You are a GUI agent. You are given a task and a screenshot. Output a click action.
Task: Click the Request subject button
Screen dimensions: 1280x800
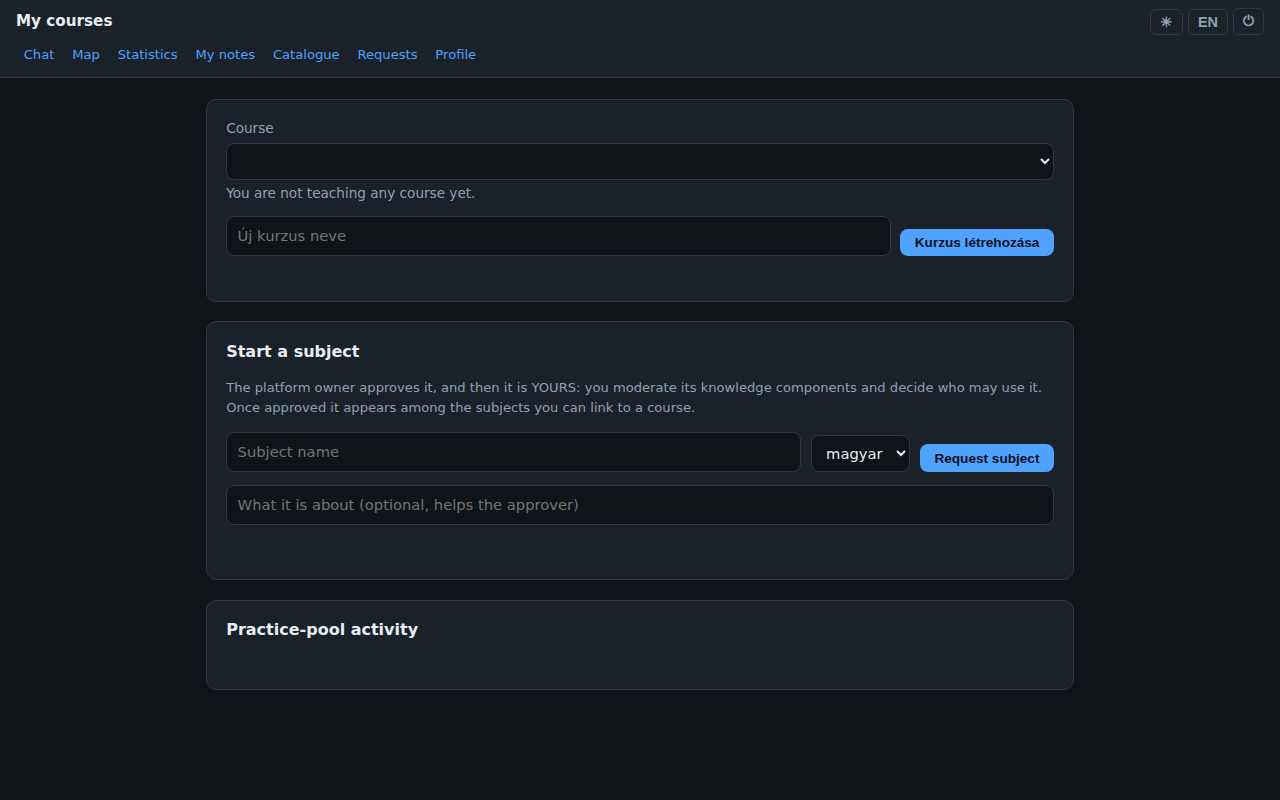(x=987, y=458)
